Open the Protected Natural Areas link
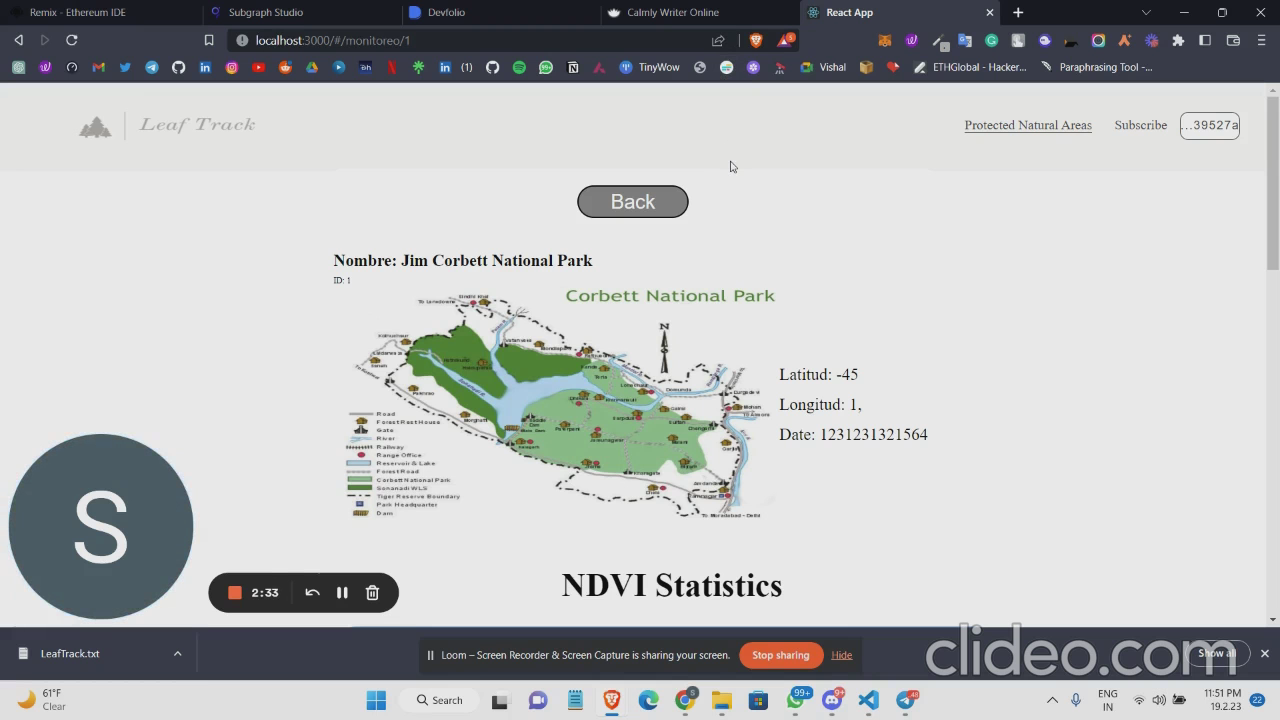This screenshot has height=720, width=1280. (x=1028, y=125)
